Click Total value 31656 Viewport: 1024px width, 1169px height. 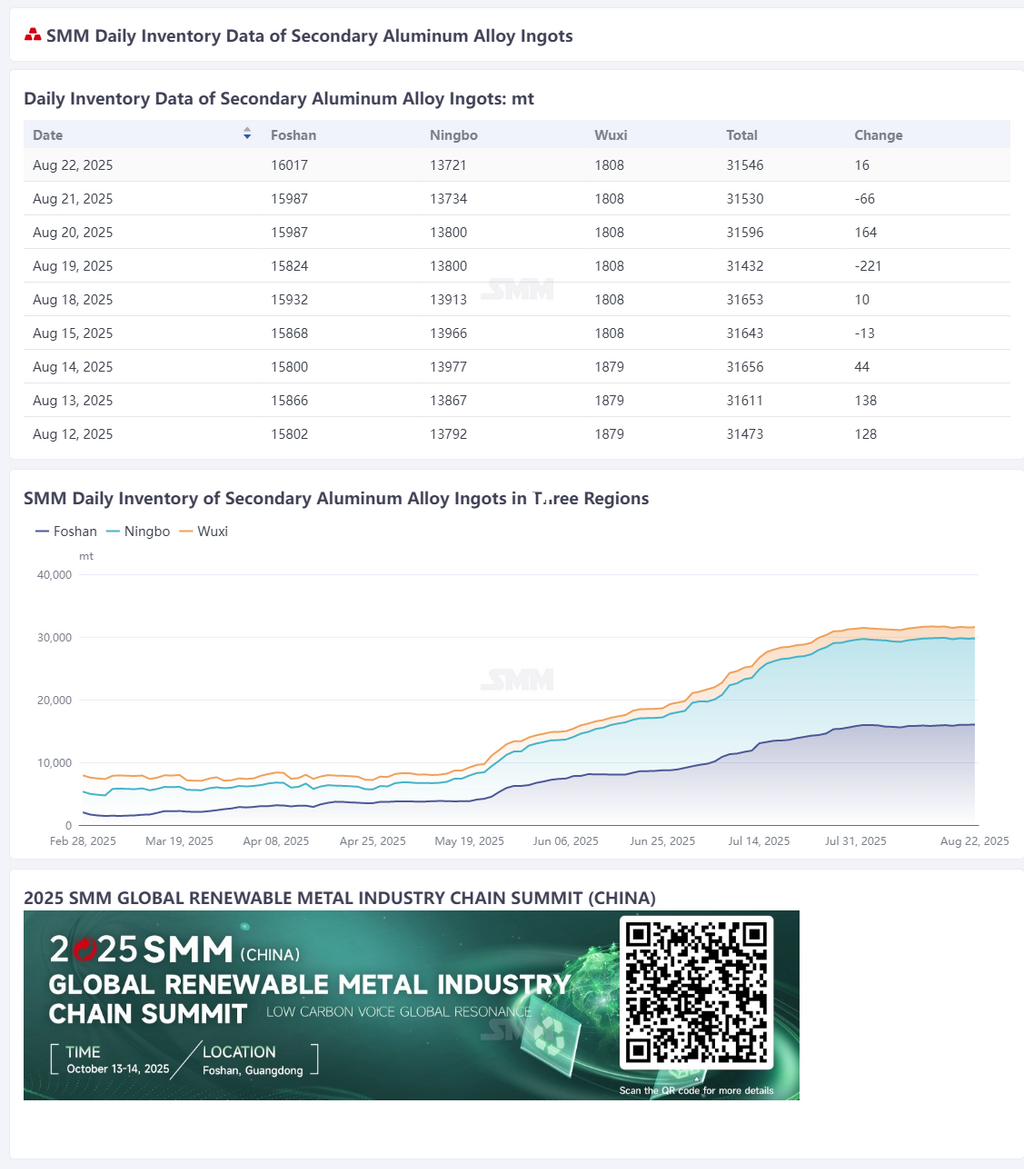pyautogui.click(x=745, y=367)
